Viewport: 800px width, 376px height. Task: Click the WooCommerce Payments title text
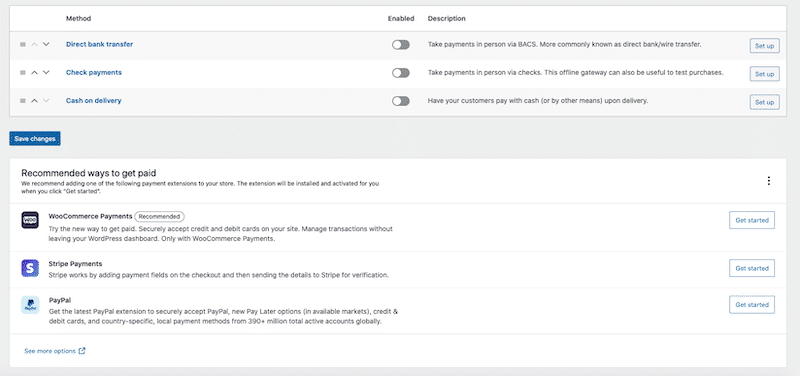pos(90,216)
